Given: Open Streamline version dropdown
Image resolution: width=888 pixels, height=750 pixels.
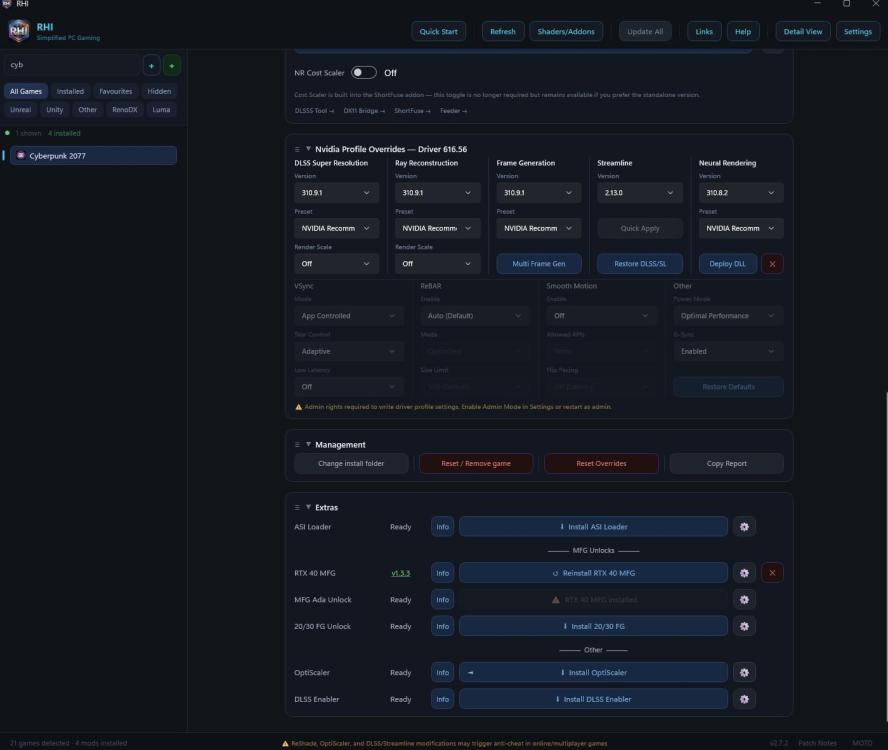Looking at the screenshot, I should (639, 193).
